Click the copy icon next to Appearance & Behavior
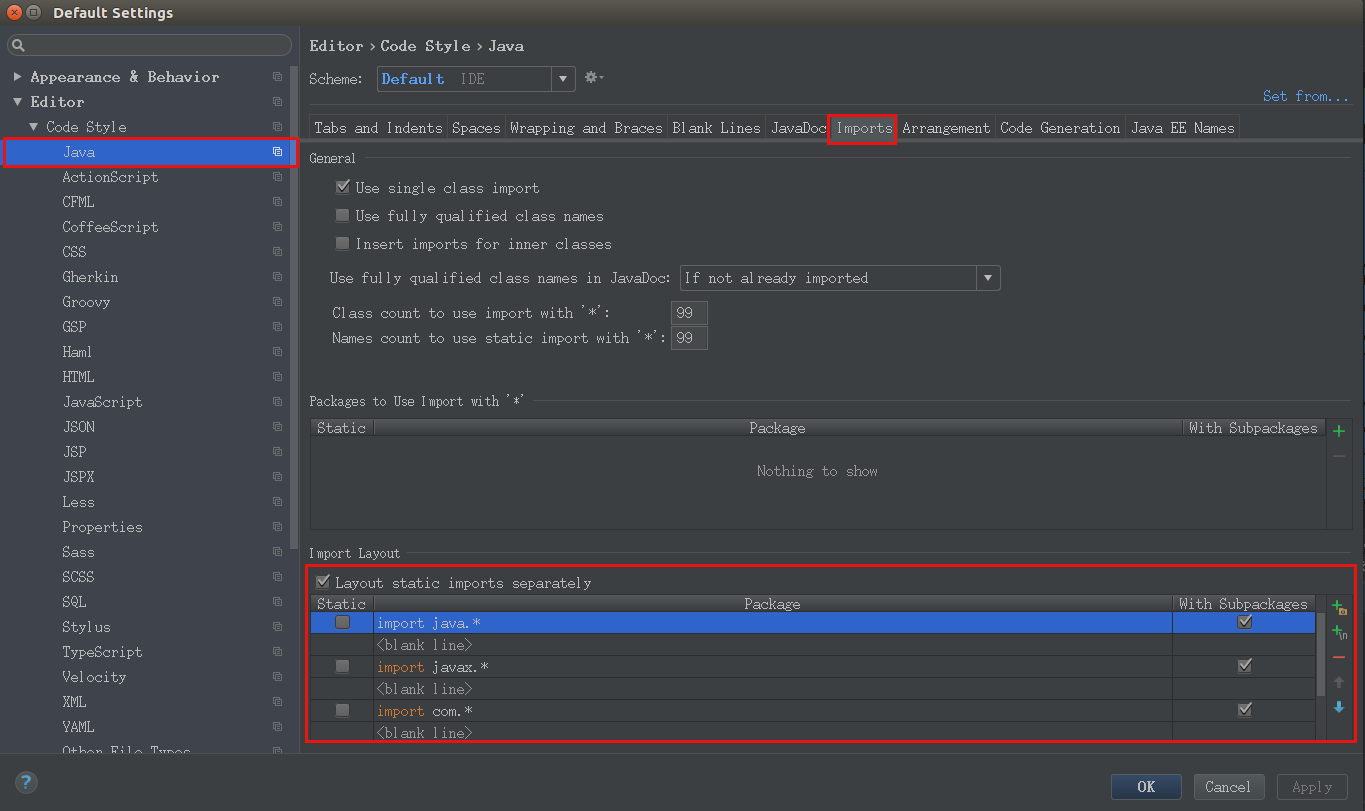Screen dimensions: 1365x811 tap(277, 77)
